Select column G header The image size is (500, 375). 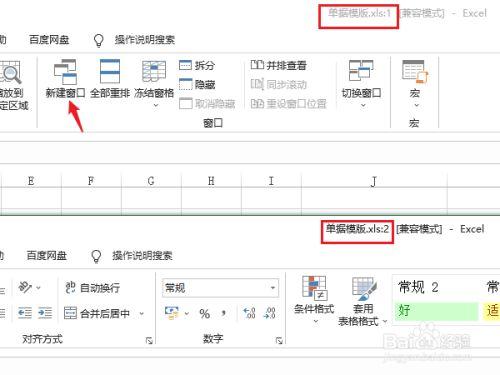click(151, 181)
